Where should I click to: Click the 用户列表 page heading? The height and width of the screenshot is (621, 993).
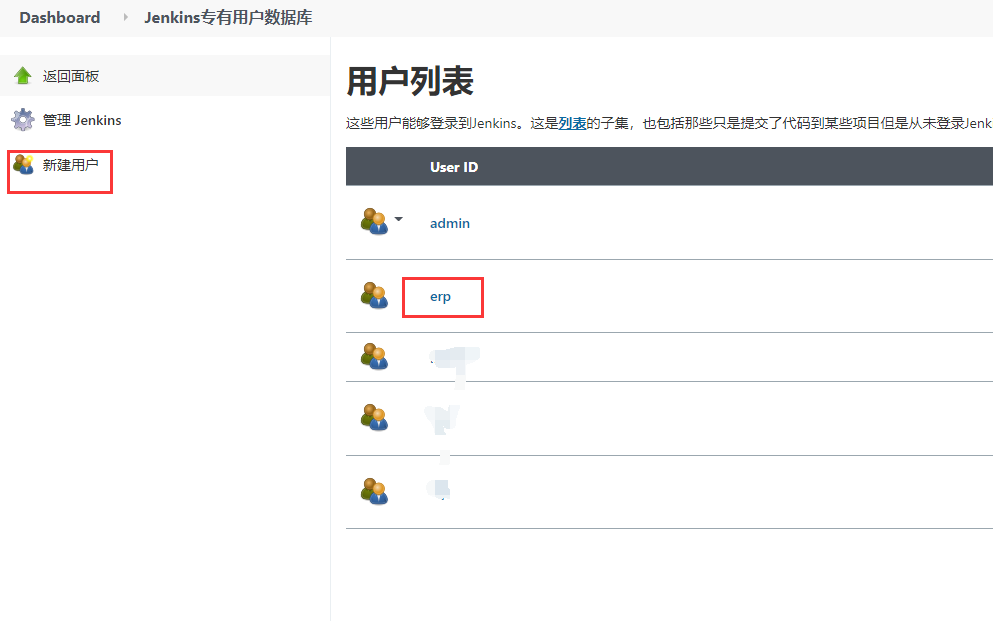click(x=410, y=81)
